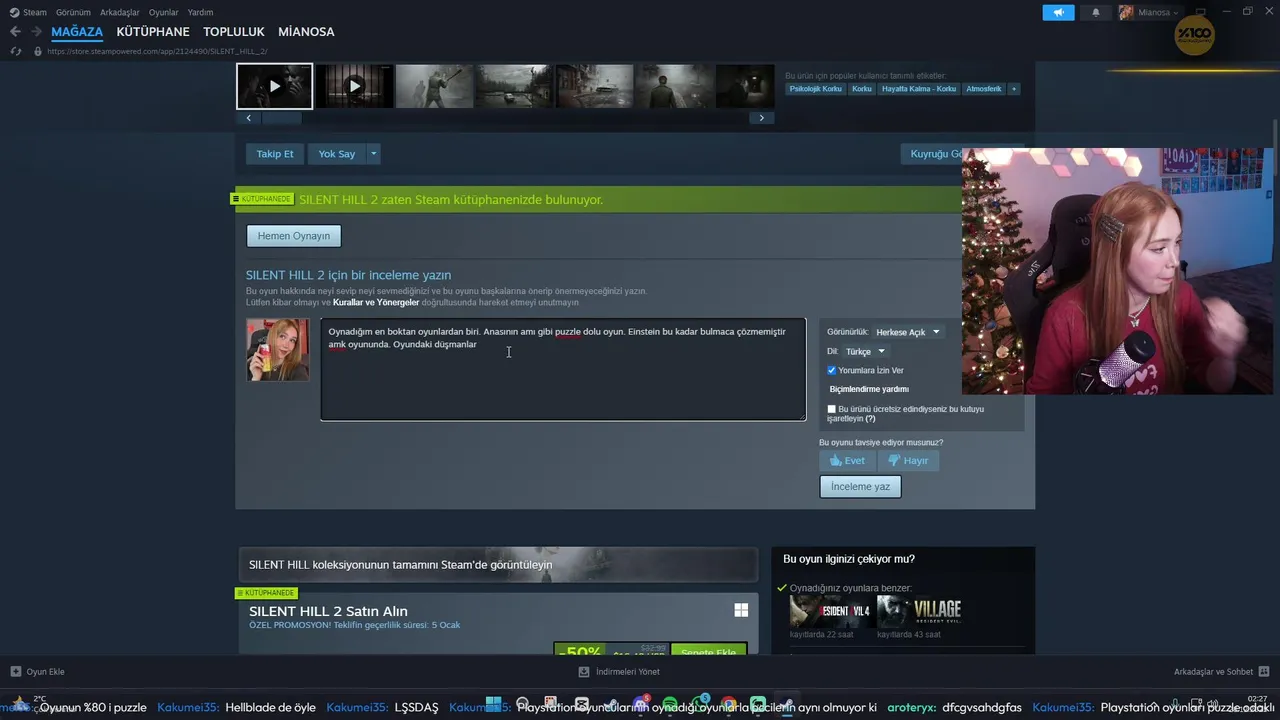Open the Resident Evil 4 similar game thumbnail

830,611
